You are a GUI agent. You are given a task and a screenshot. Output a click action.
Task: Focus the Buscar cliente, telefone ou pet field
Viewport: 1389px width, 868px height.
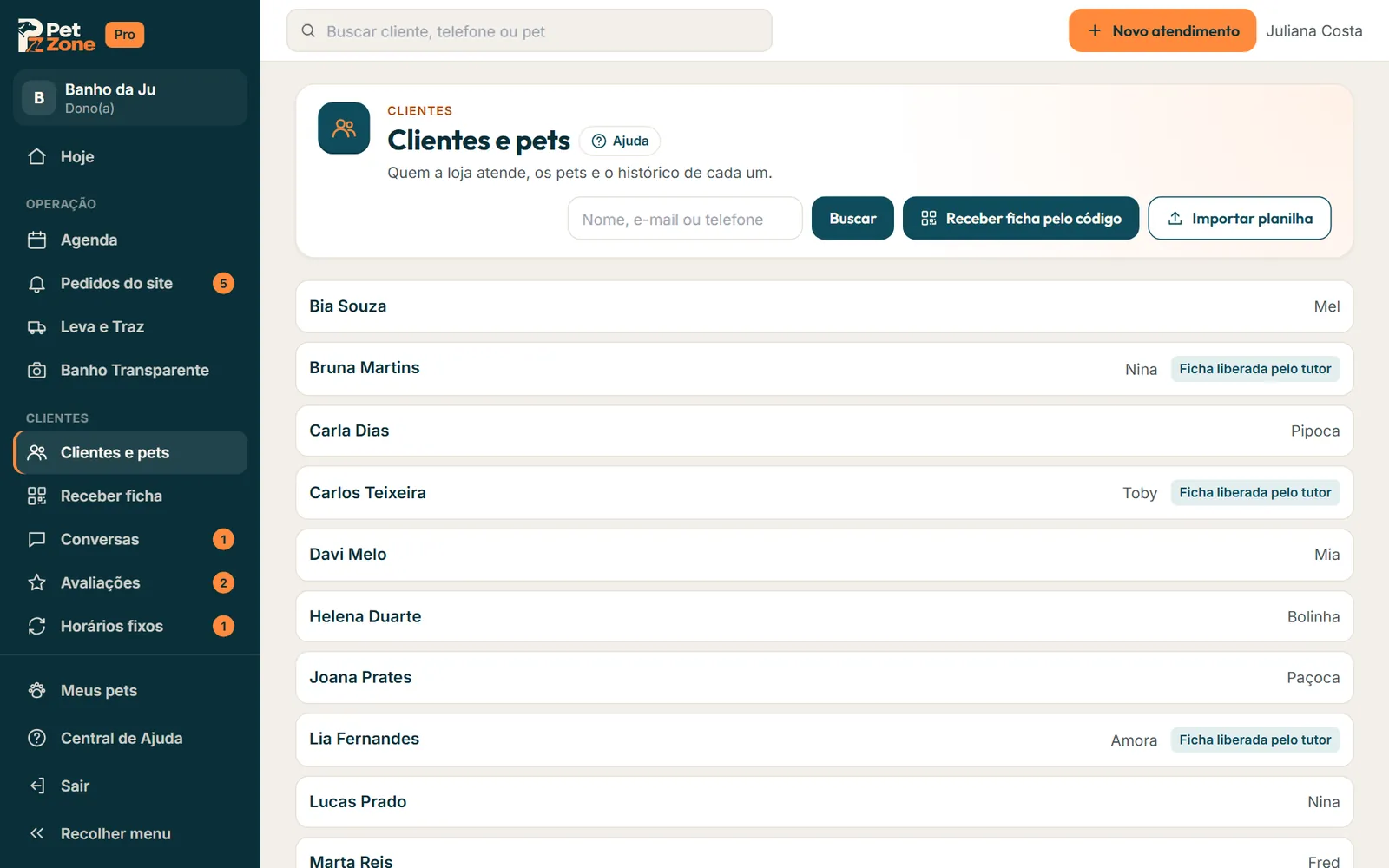(530, 31)
